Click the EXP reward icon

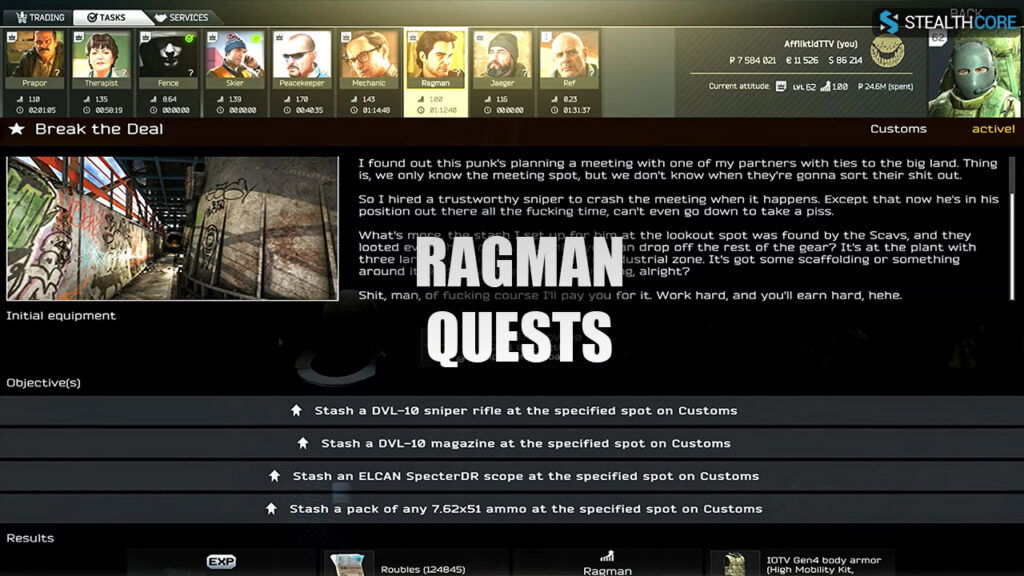(221, 562)
